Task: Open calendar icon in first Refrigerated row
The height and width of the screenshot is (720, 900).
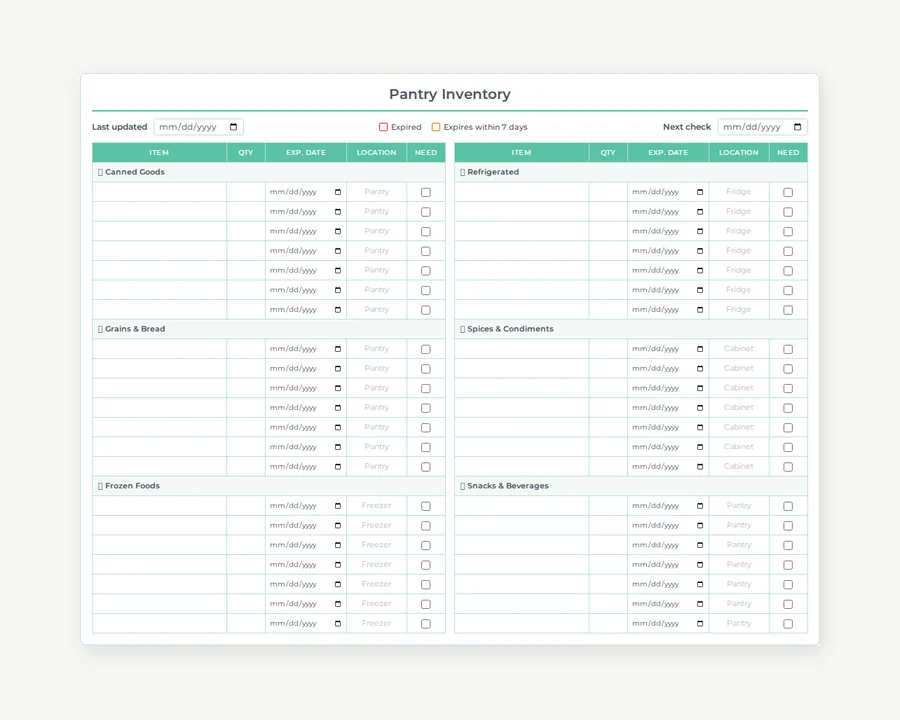Action: 700,192
